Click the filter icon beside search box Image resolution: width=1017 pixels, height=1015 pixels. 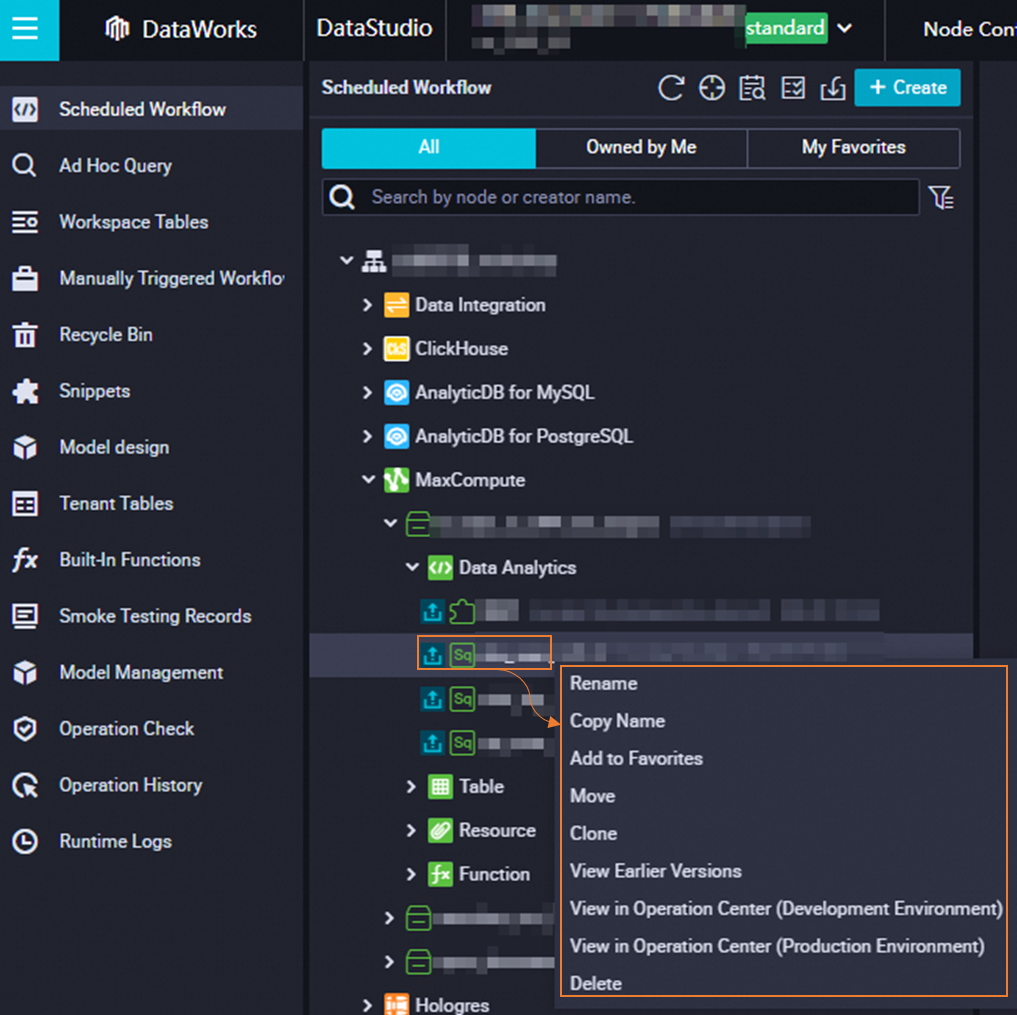[940, 197]
